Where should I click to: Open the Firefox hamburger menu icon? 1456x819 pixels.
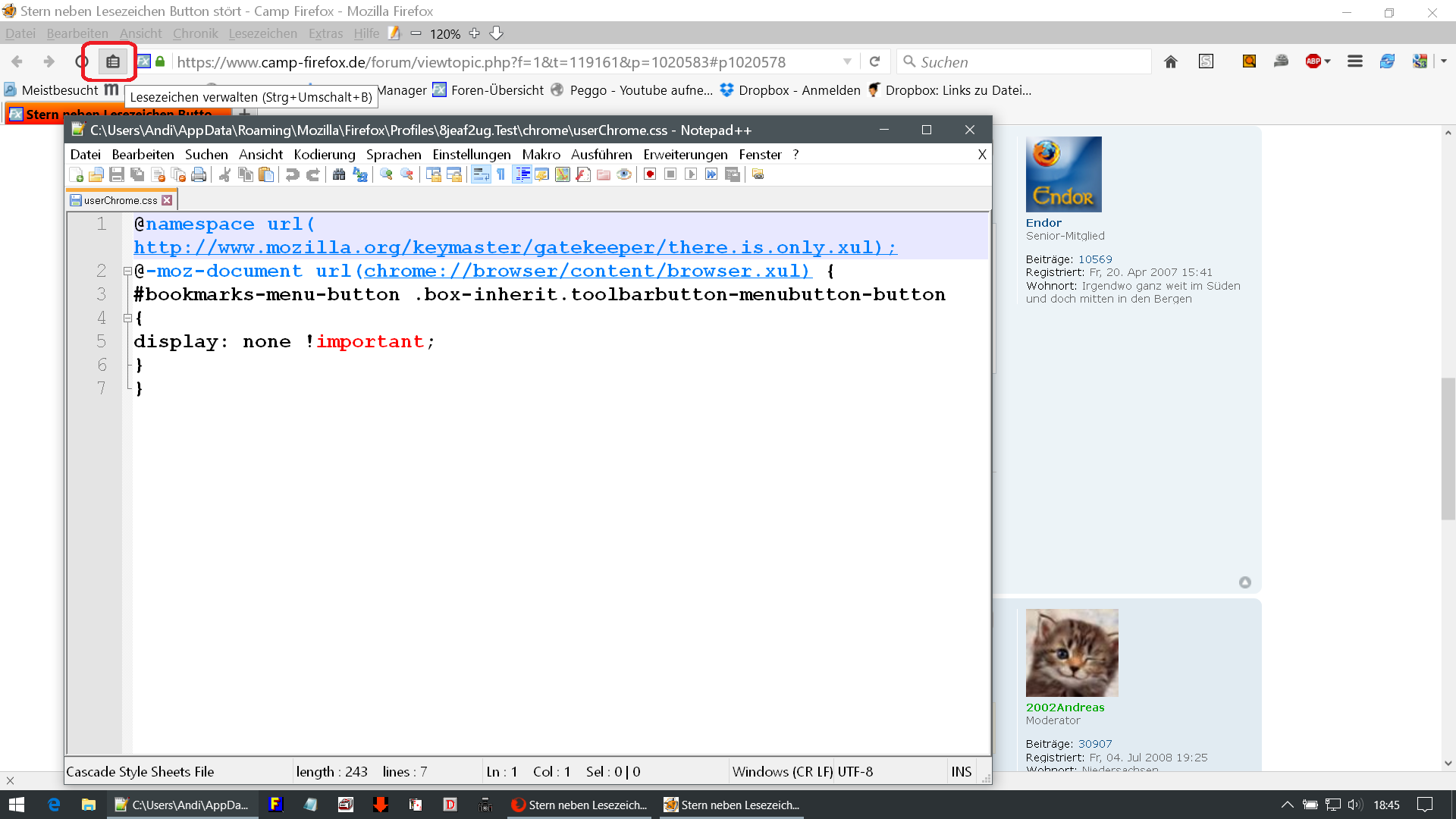click(x=1355, y=62)
